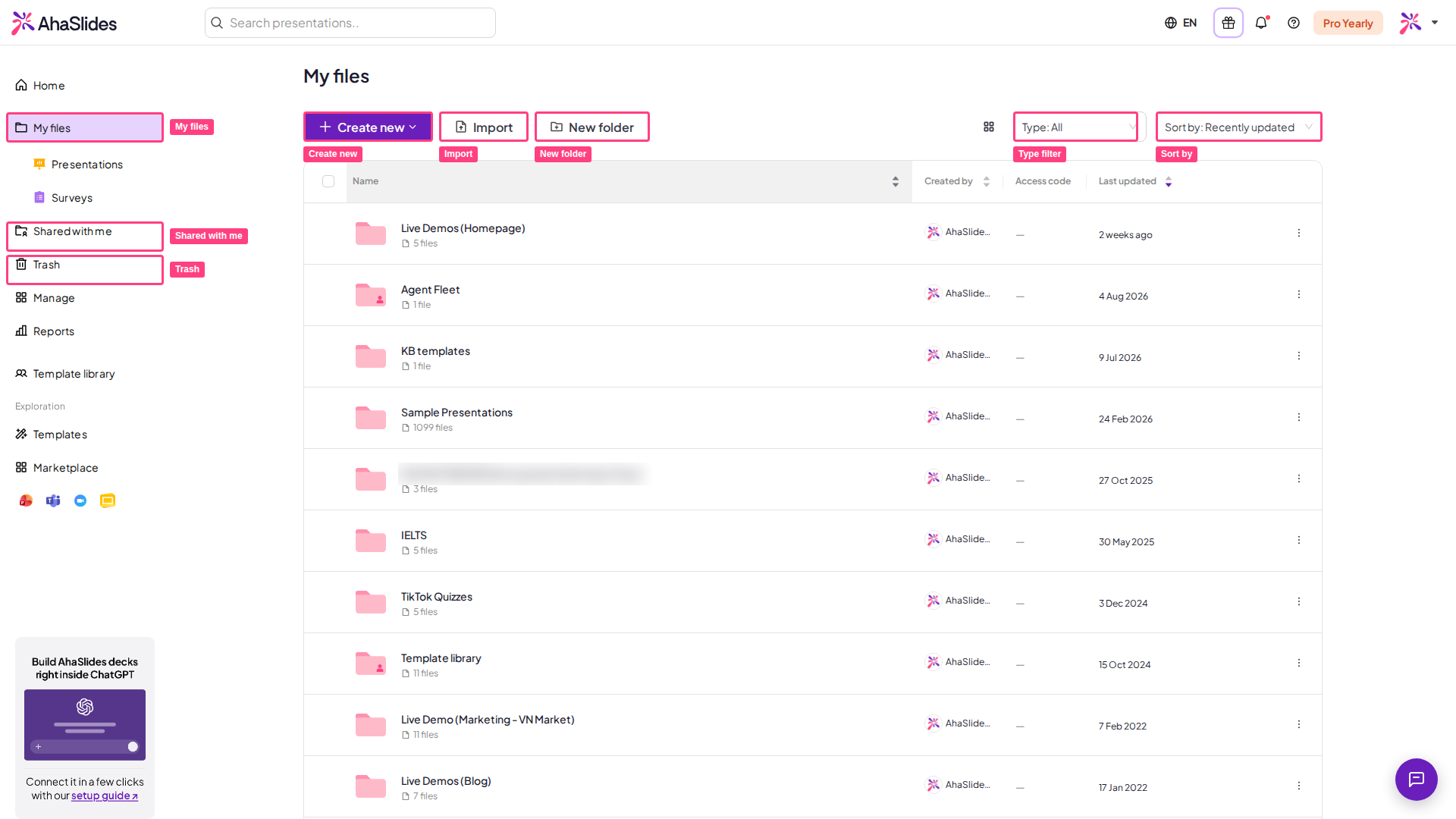Viewport: 1456px width, 819px height.
Task: Click the ChatGPT promo thumbnail
Action: tap(85, 725)
